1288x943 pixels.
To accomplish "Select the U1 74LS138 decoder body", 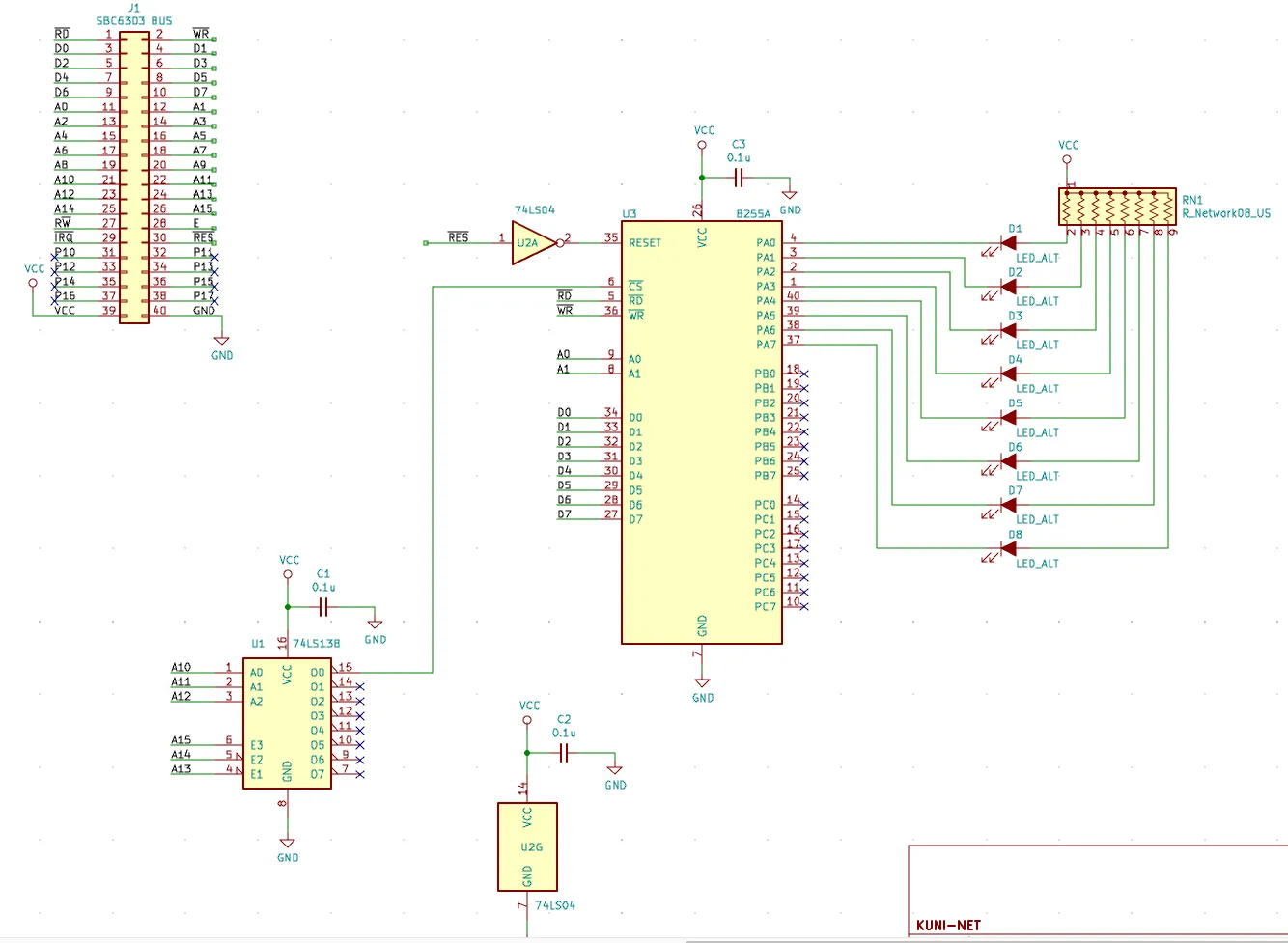I will pyautogui.click(x=287, y=724).
